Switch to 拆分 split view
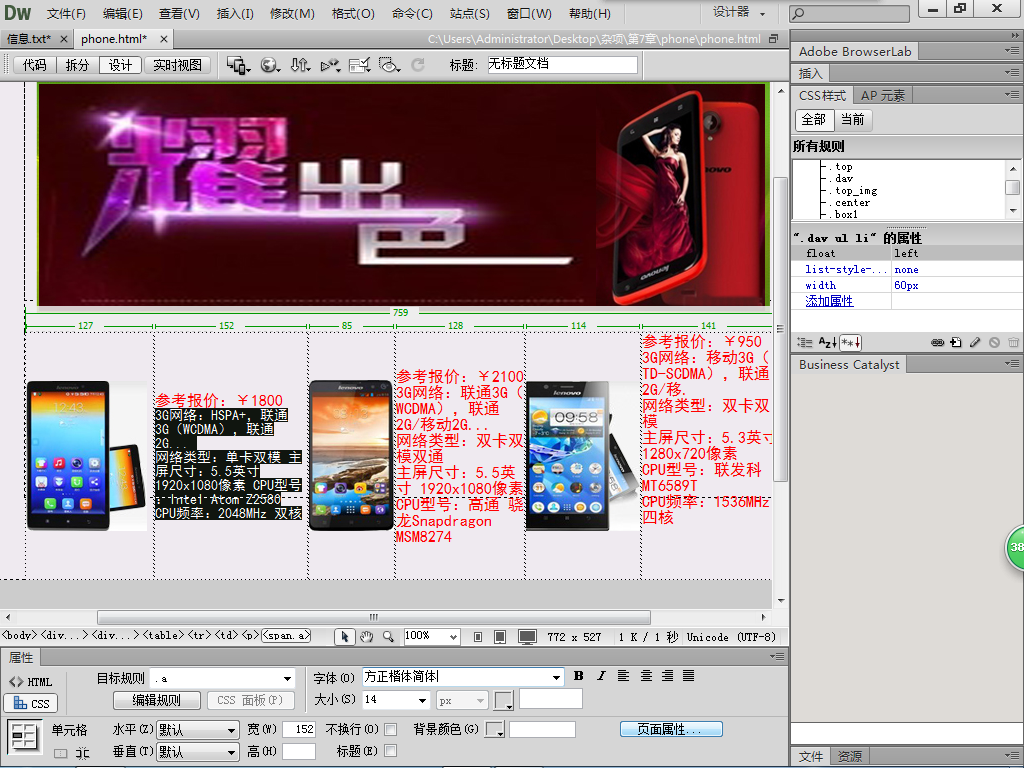The height and width of the screenshot is (768, 1024). [x=77, y=65]
